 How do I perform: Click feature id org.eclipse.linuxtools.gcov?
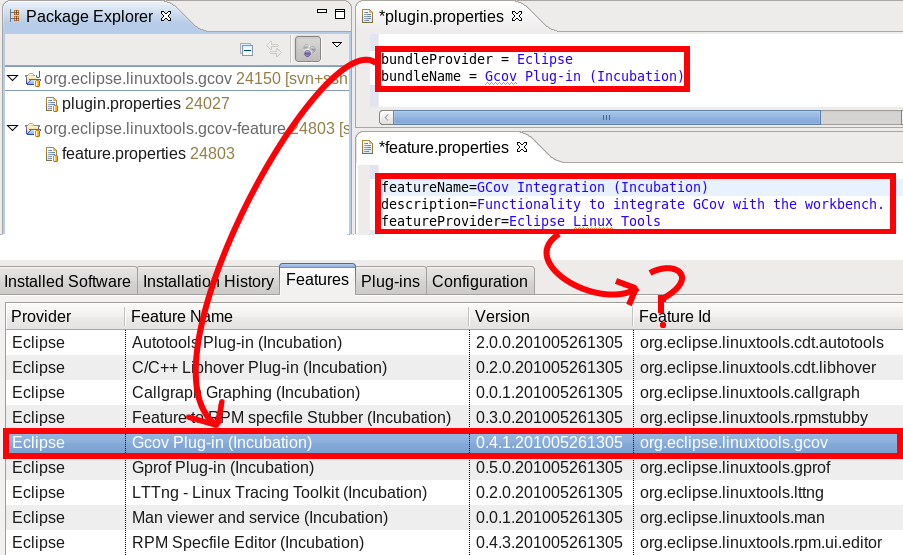(x=734, y=443)
